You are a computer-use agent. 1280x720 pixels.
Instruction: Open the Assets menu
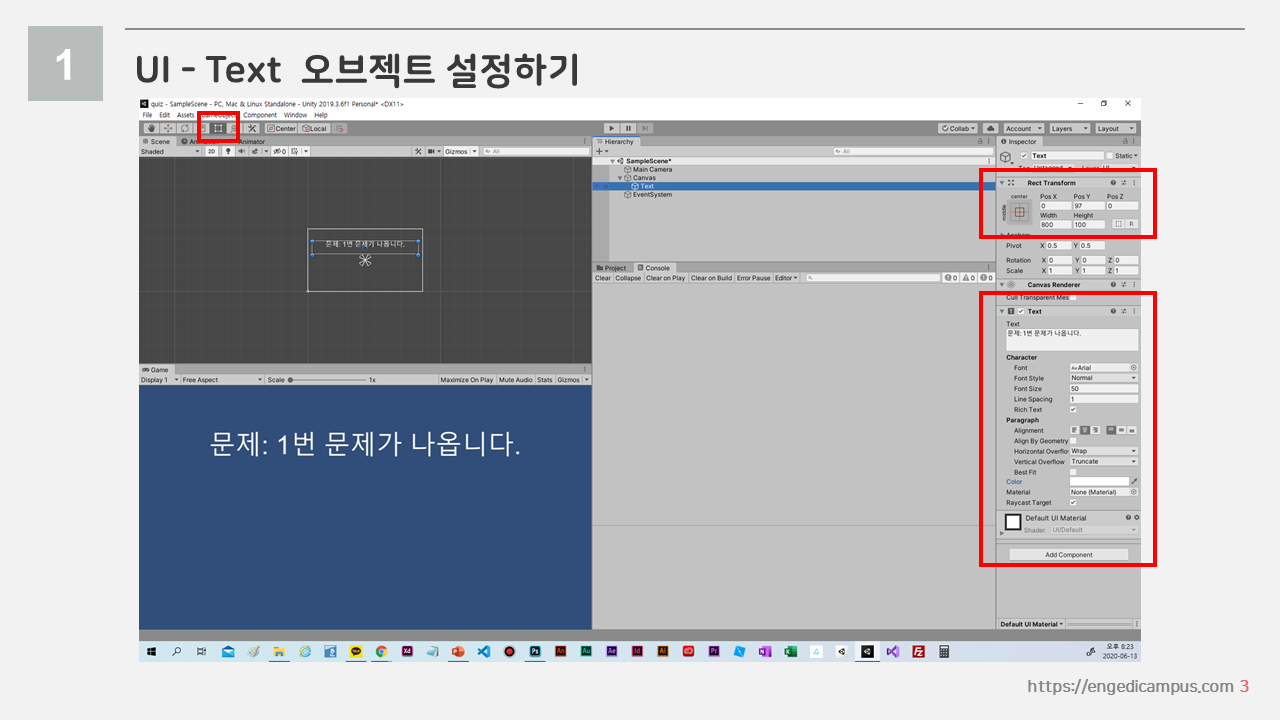(x=186, y=115)
